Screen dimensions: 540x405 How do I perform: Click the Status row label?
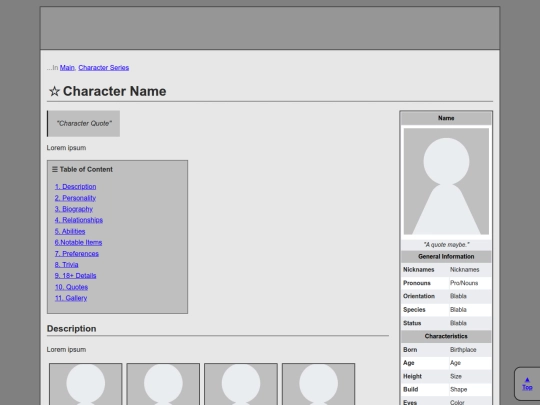click(412, 323)
